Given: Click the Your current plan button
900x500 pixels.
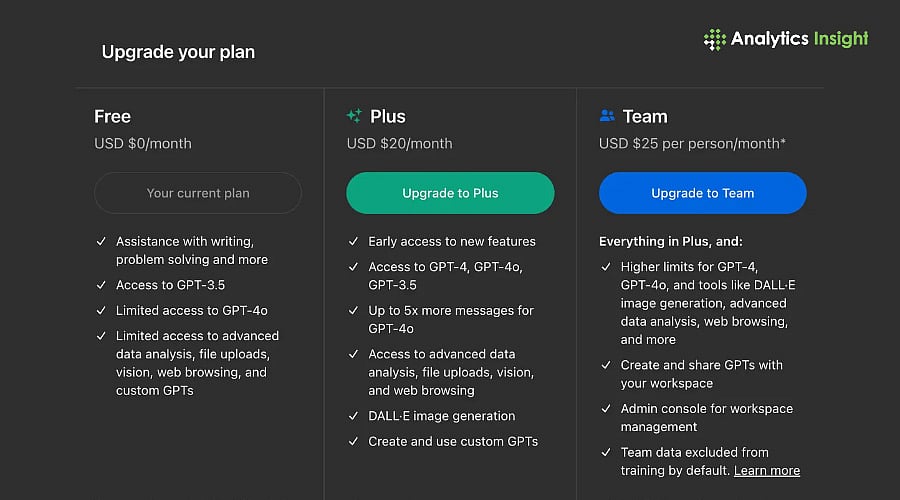Looking at the screenshot, I should pos(198,193).
